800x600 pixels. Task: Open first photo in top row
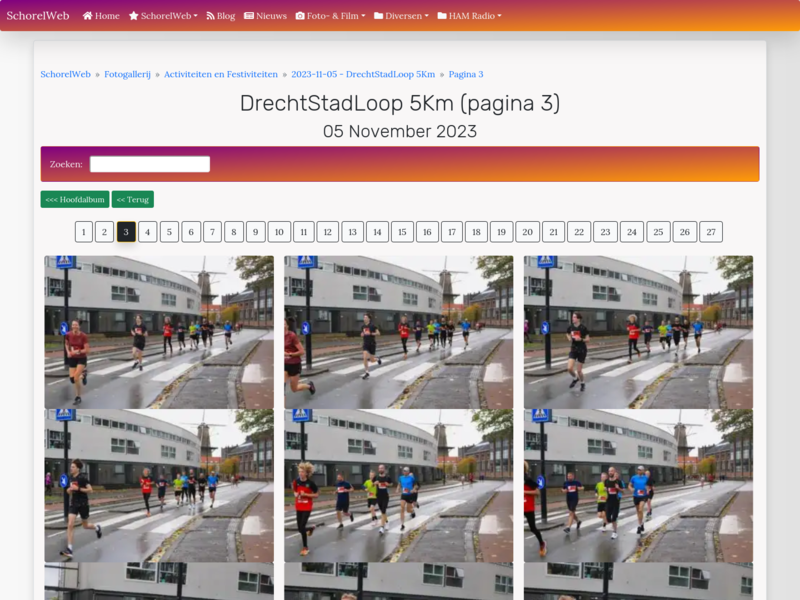pos(159,332)
